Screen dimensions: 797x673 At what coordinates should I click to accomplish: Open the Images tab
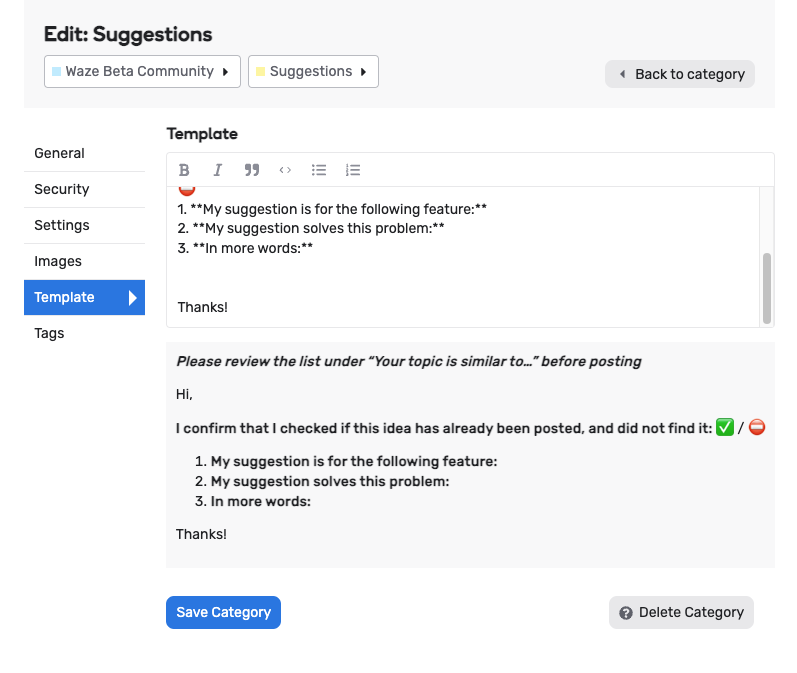[x=58, y=261]
